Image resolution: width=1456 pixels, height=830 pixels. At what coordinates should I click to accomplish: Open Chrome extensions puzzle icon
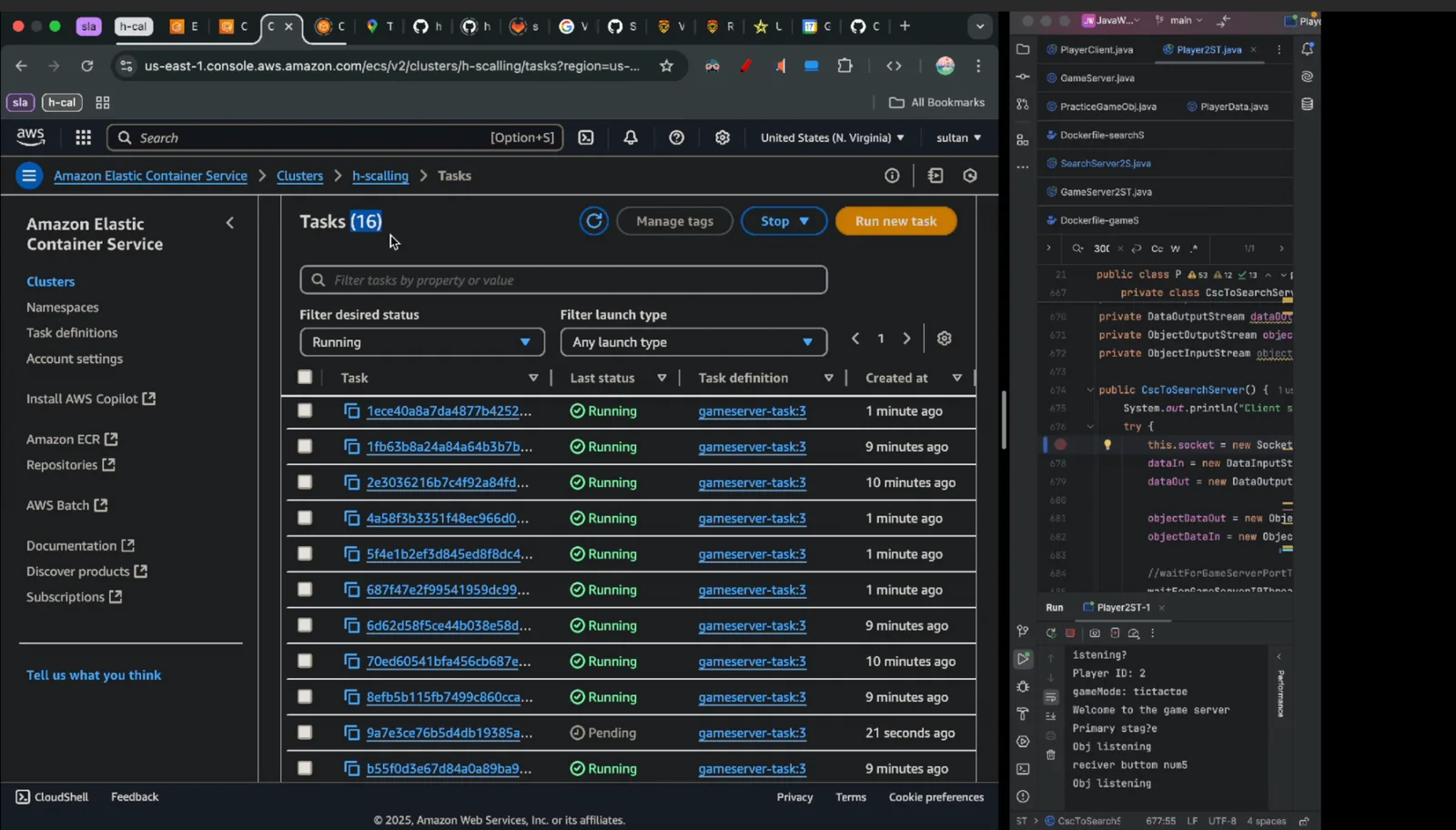tap(845, 66)
